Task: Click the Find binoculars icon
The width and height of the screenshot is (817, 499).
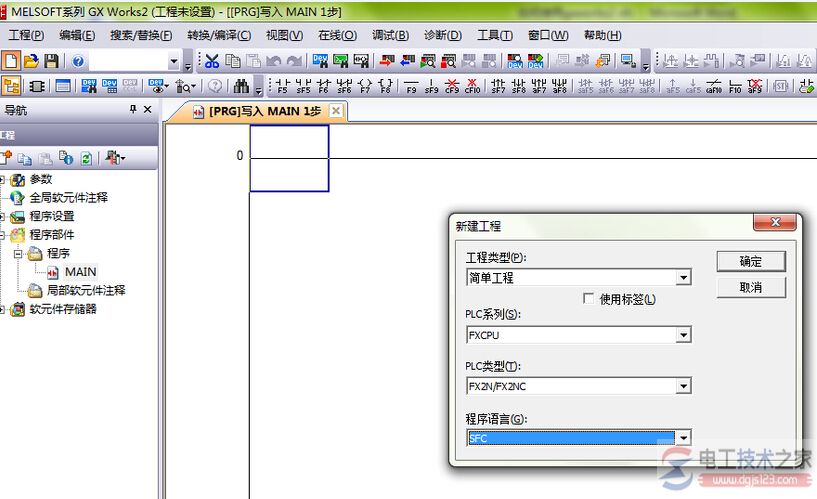Action: click(x=241, y=86)
